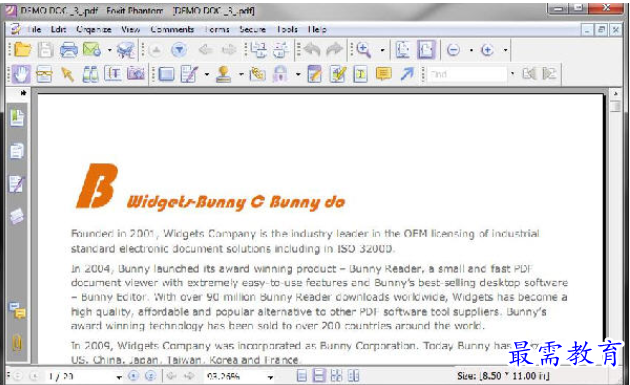Image resolution: width=630 pixels, height=385 pixels.
Task: Click the Zoom In plus circle icon
Action: click(487, 50)
